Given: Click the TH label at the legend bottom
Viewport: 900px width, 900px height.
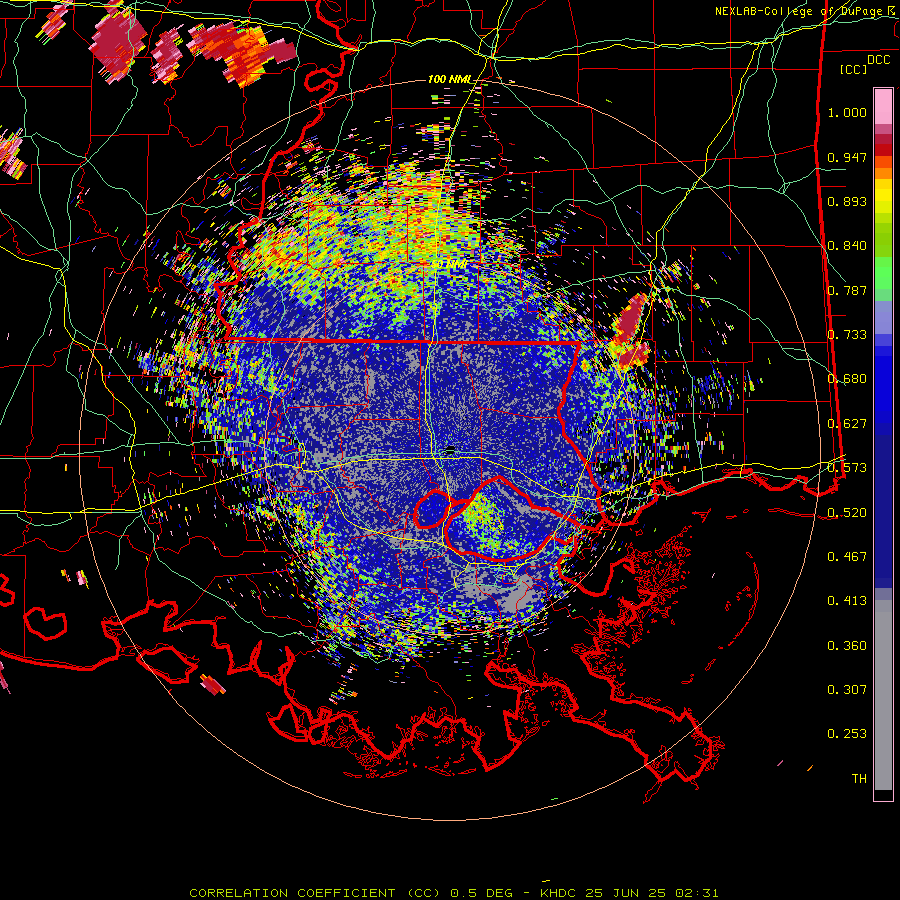Looking at the screenshot, I should pyautogui.click(x=859, y=778).
